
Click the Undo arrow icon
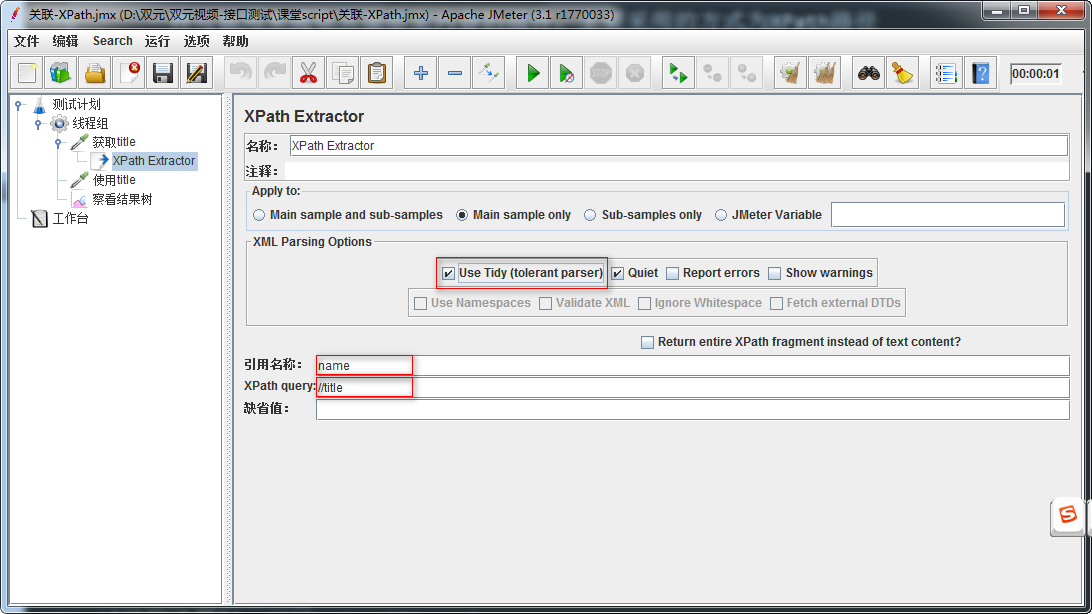pos(241,73)
